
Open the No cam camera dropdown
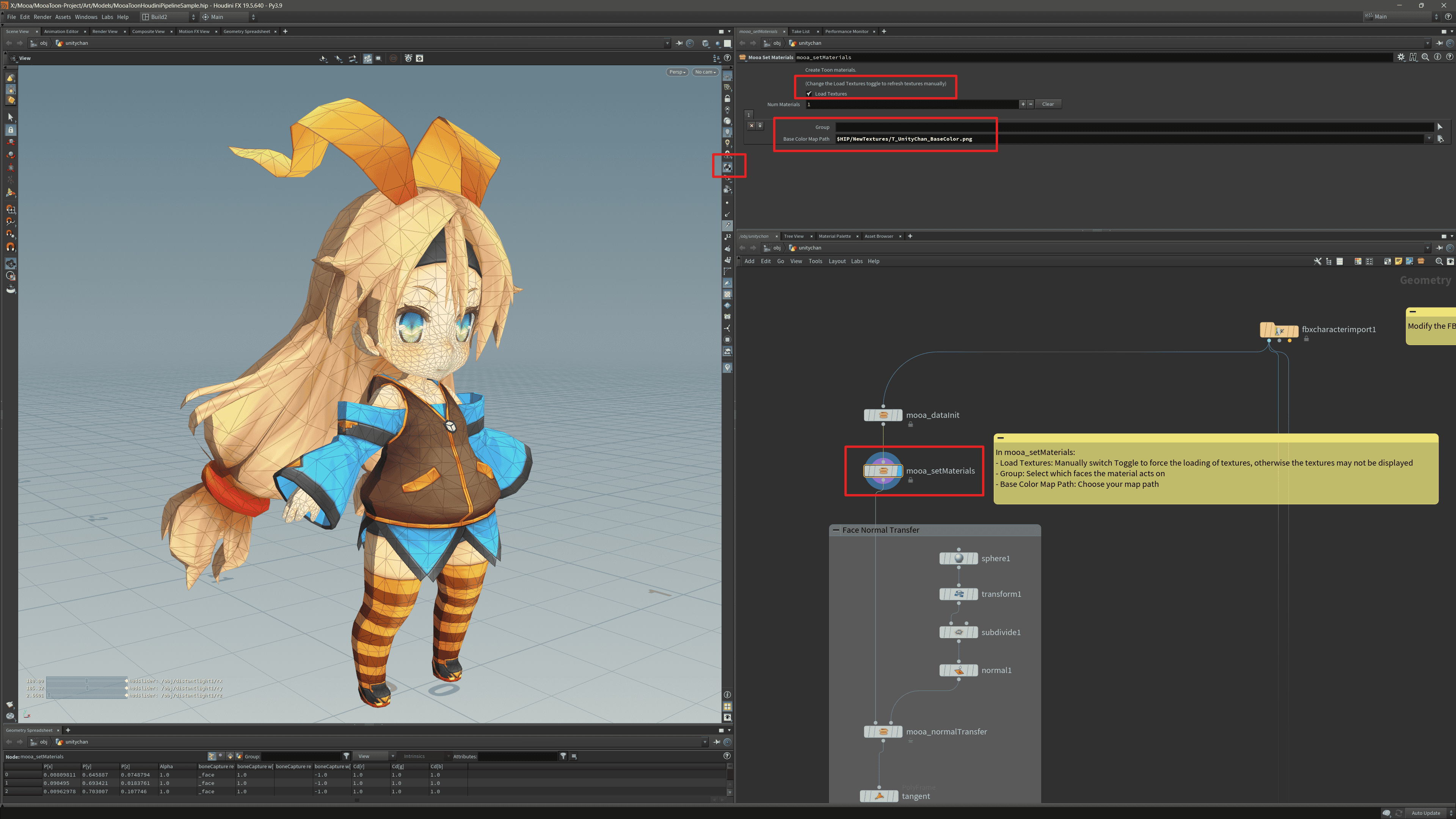pyautogui.click(x=705, y=72)
